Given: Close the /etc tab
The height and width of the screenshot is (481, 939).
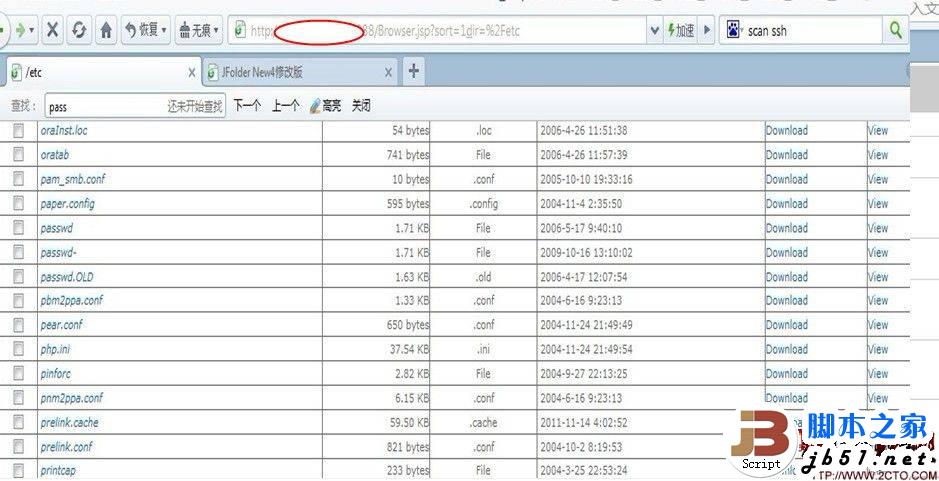Looking at the screenshot, I should [192, 72].
